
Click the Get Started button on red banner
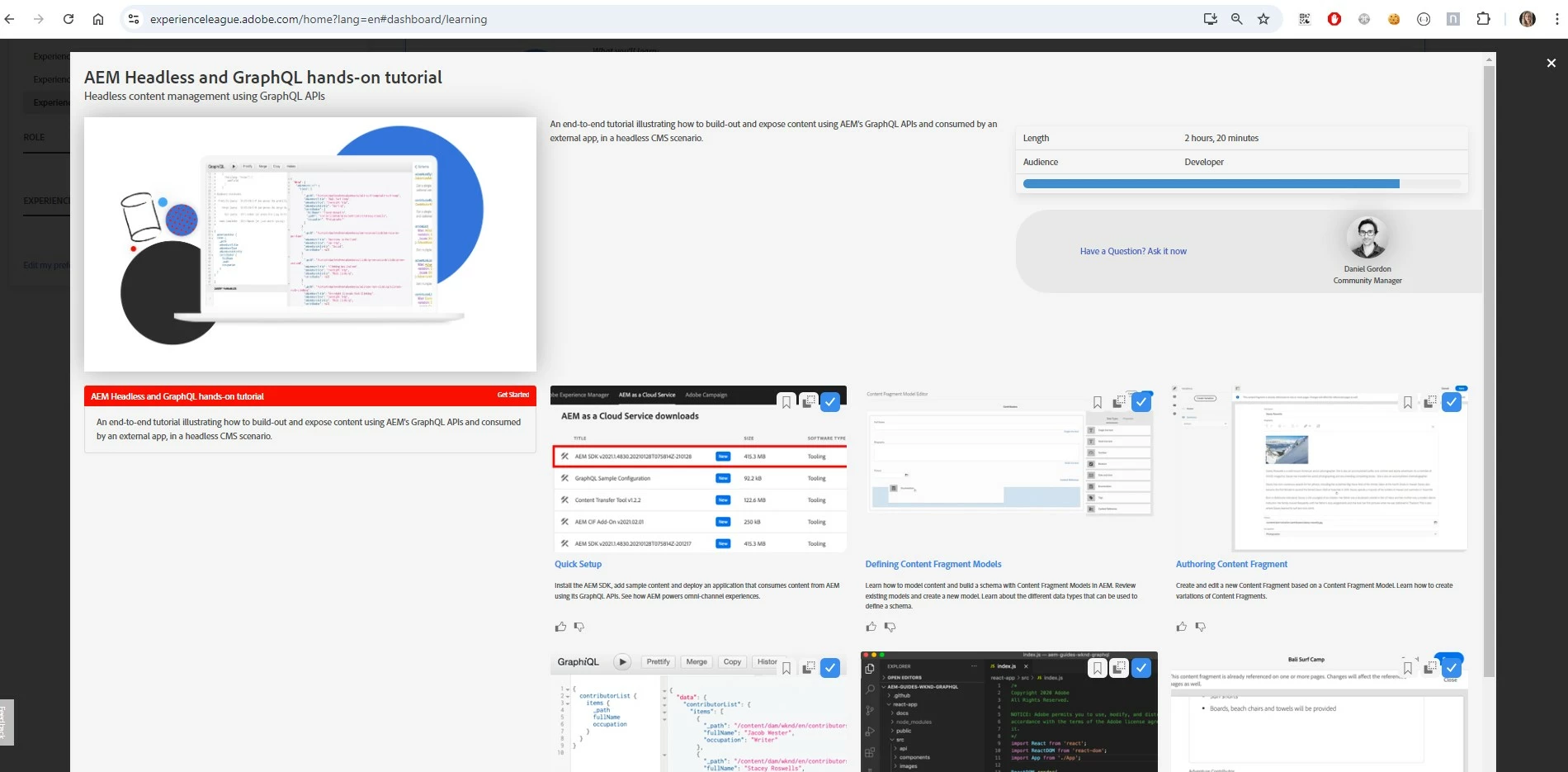(x=513, y=395)
